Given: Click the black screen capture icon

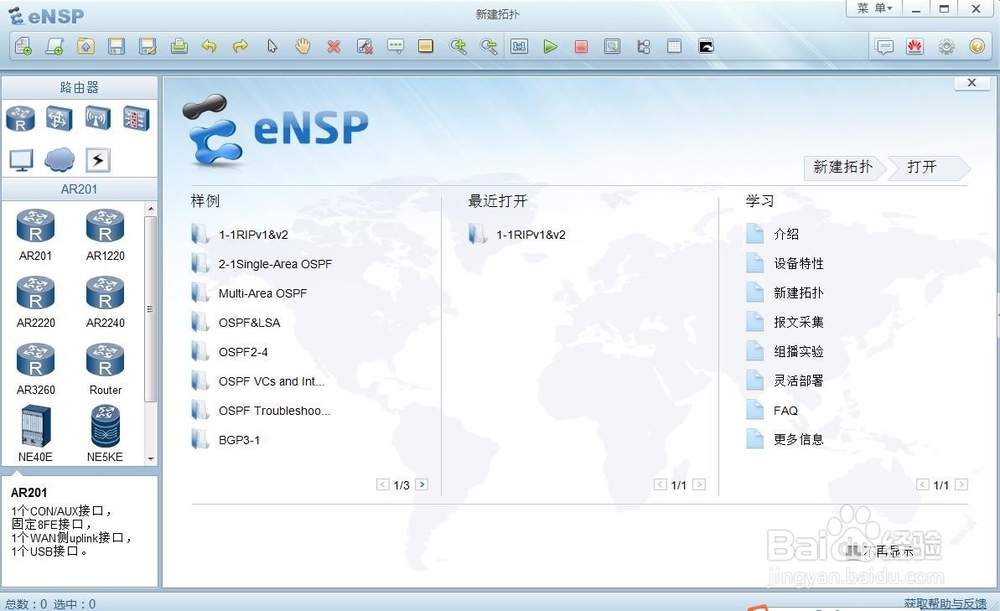Looking at the screenshot, I should 706,47.
